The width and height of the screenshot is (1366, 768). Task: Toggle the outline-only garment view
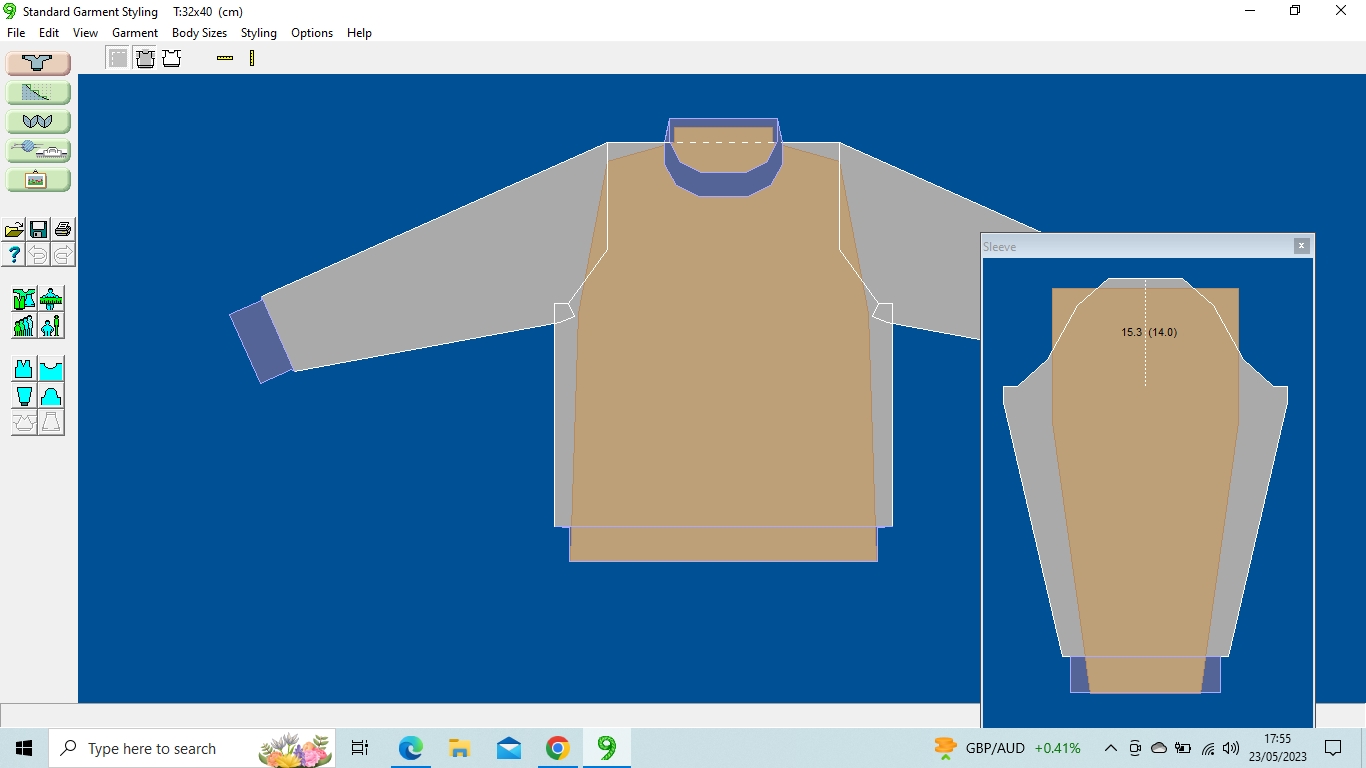[172, 58]
